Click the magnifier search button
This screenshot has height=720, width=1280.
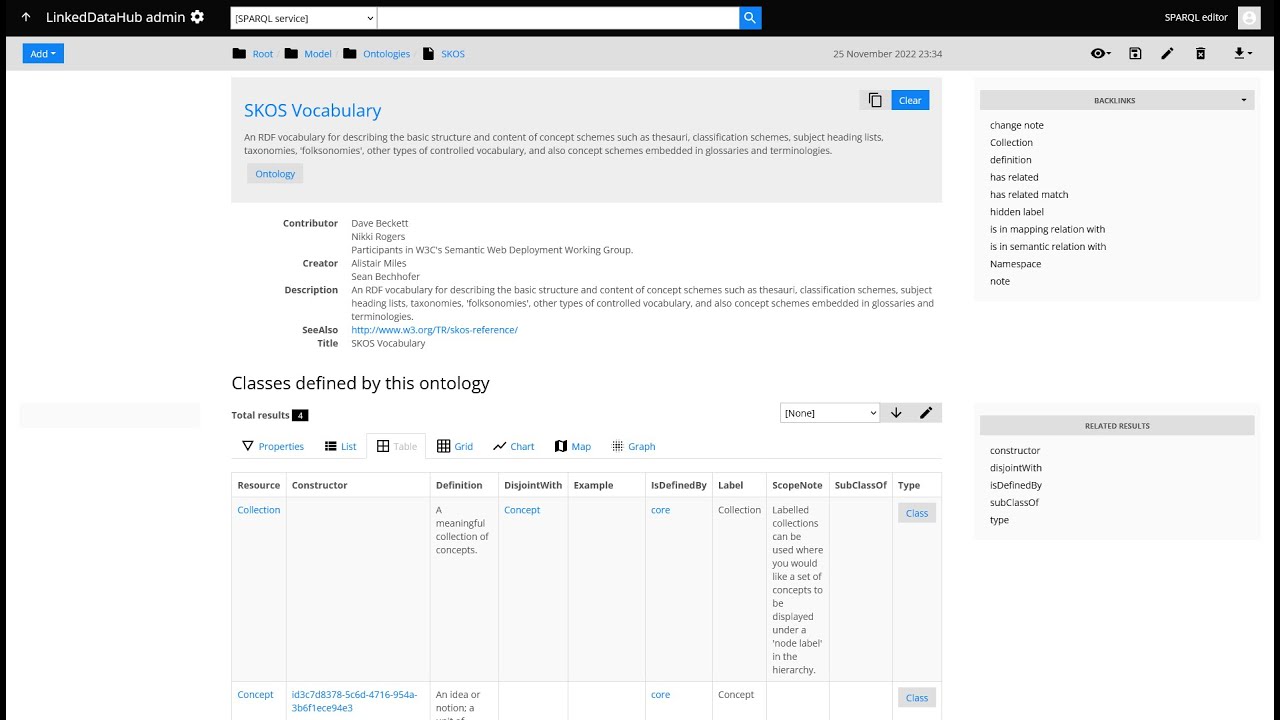point(750,18)
